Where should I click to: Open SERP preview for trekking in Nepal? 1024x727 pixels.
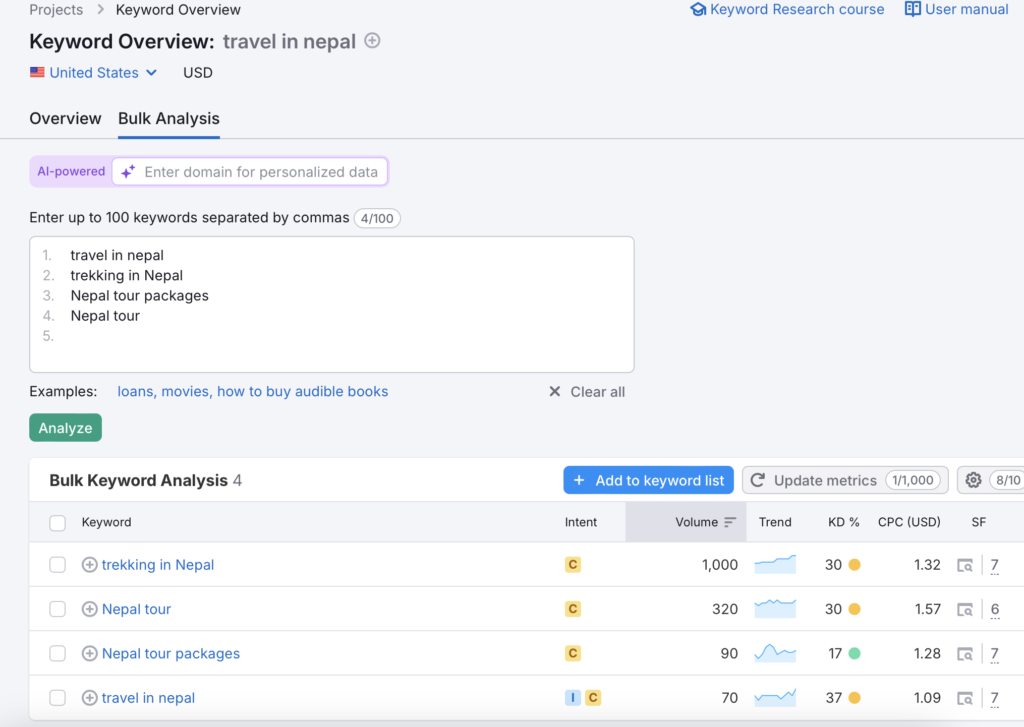pos(966,564)
